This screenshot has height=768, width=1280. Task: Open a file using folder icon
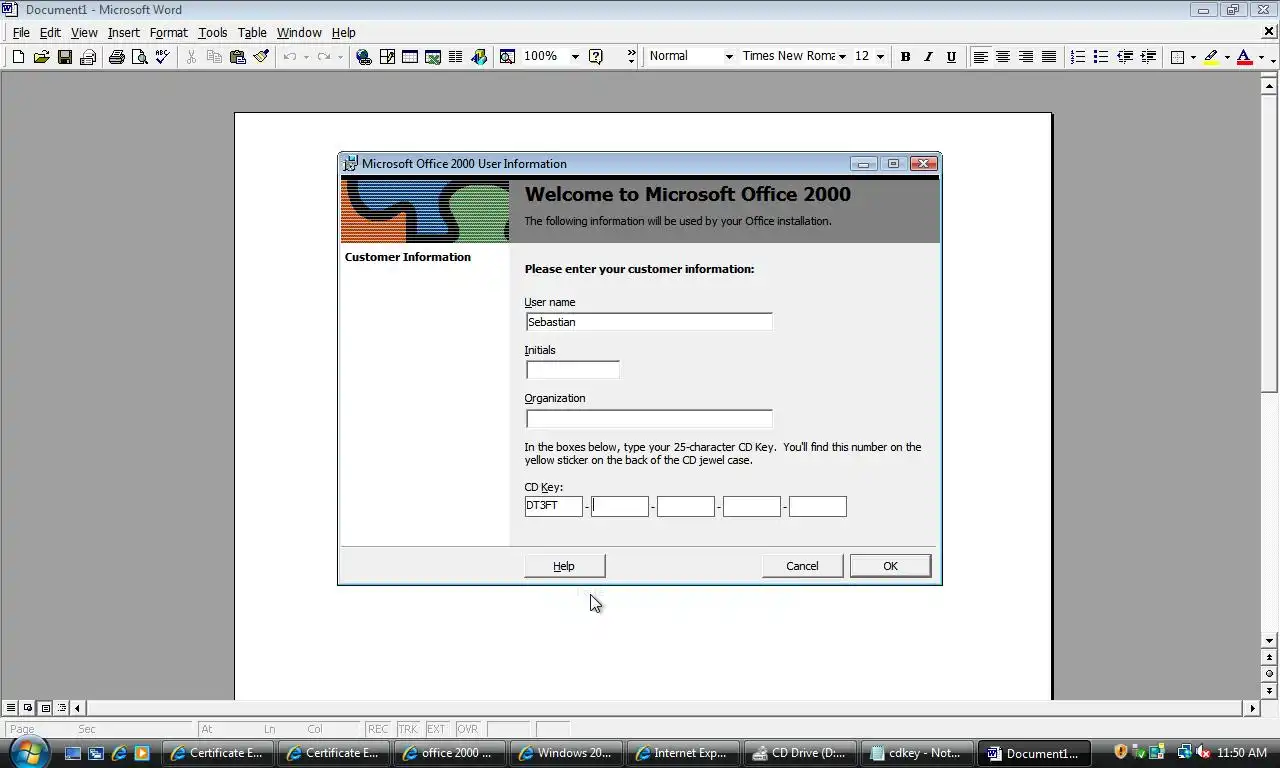41,57
